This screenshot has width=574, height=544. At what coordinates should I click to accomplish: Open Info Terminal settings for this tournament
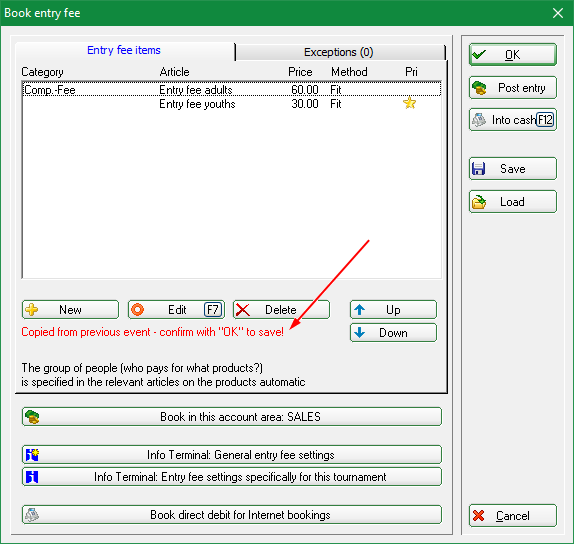point(232,477)
